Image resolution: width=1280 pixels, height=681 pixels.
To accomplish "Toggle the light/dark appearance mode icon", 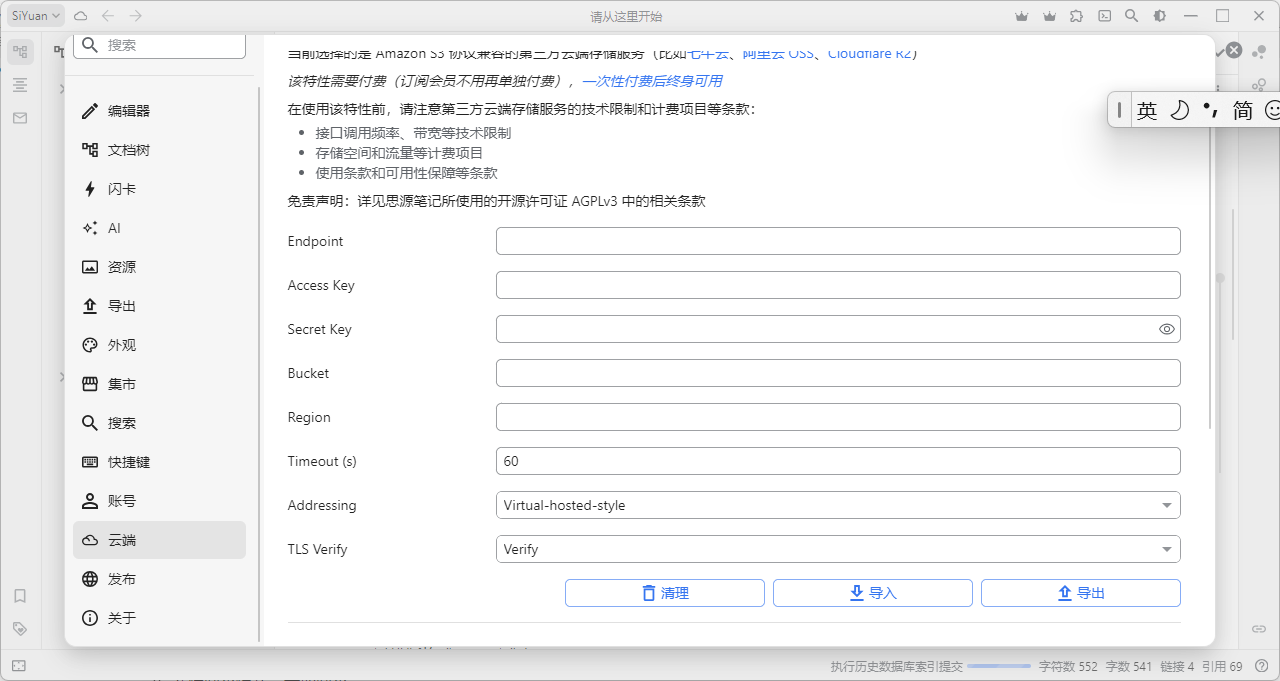I will click(x=1159, y=16).
